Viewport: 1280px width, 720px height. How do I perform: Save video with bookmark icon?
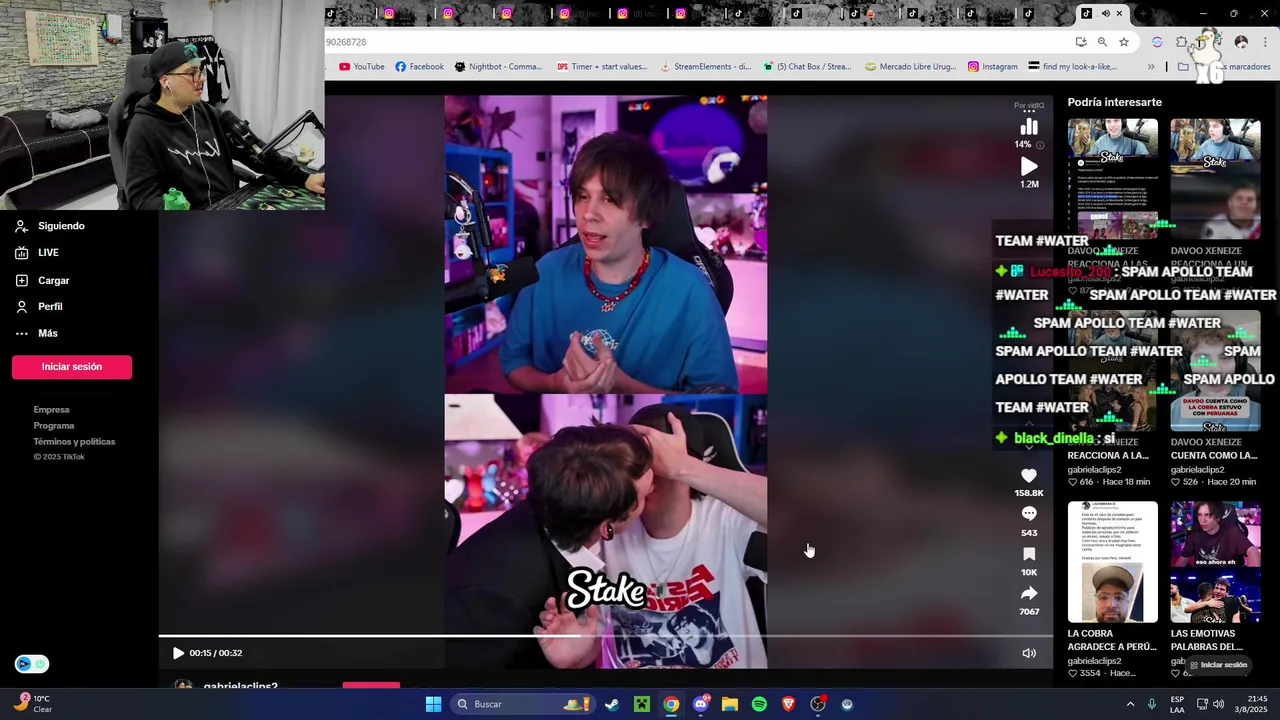(x=1029, y=554)
